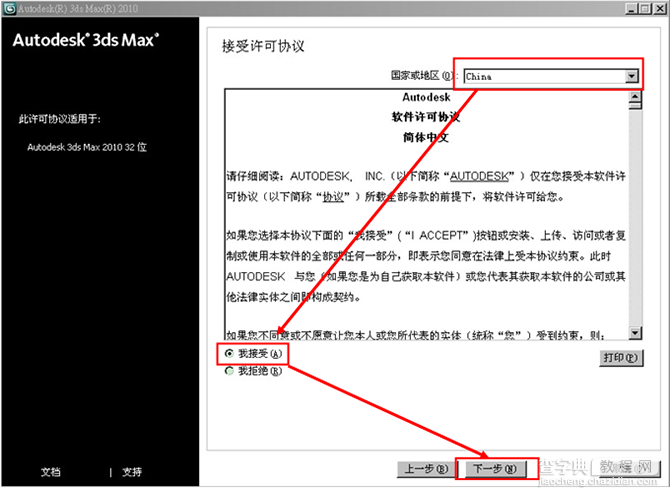The width and height of the screenshot is (670, 488).
Task: Click the 打印 (P) print button
Action: point(620,358)
